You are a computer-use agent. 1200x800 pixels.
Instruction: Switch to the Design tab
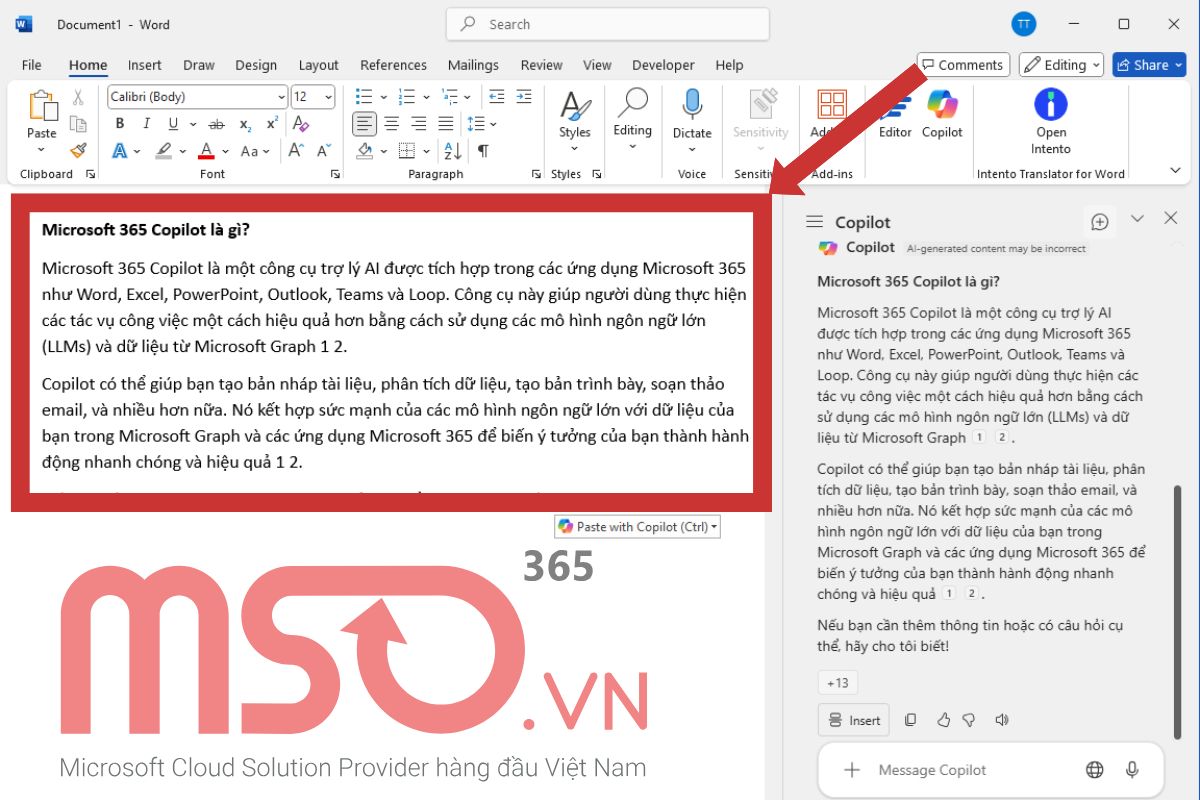[256, 65]
